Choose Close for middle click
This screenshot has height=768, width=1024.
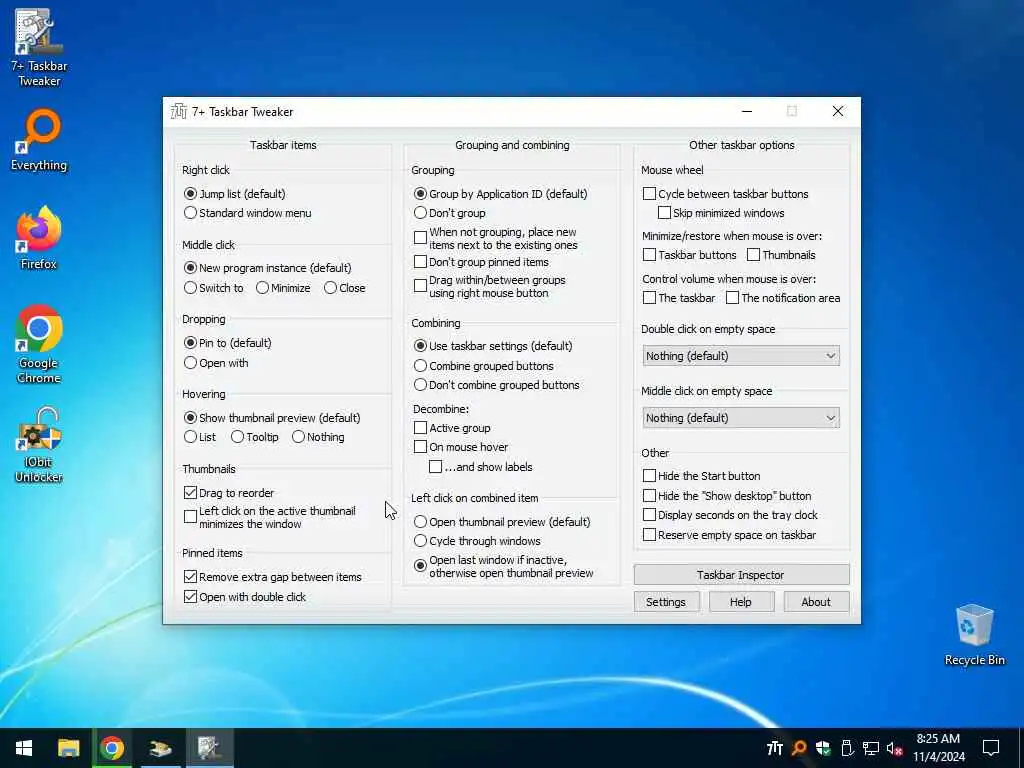coord(345,288)
